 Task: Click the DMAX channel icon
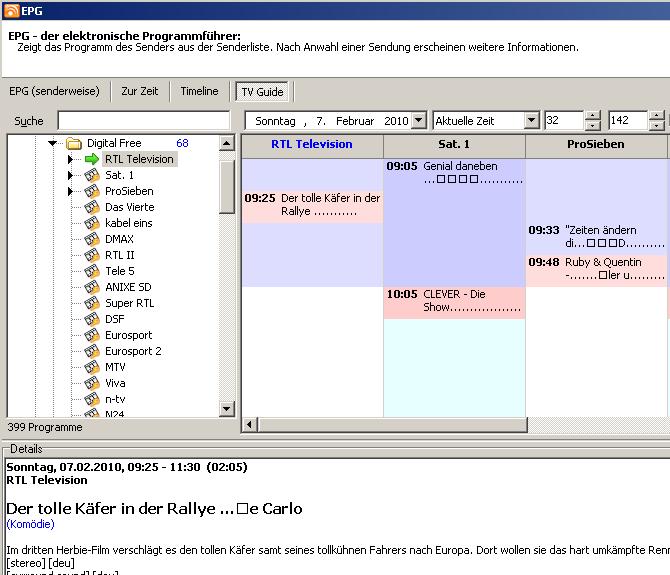(92, 239)
